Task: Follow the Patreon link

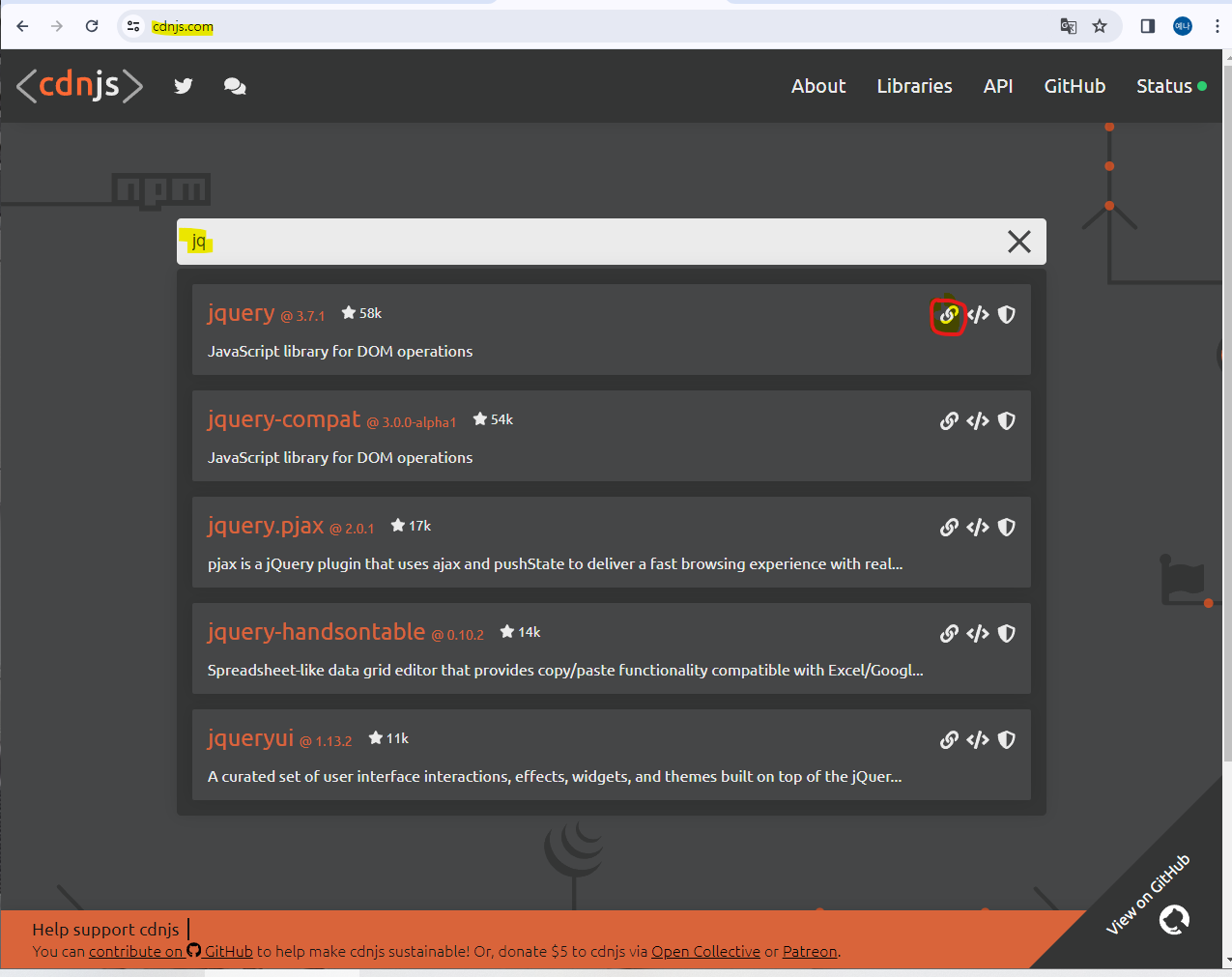Action: pos(810,951)
